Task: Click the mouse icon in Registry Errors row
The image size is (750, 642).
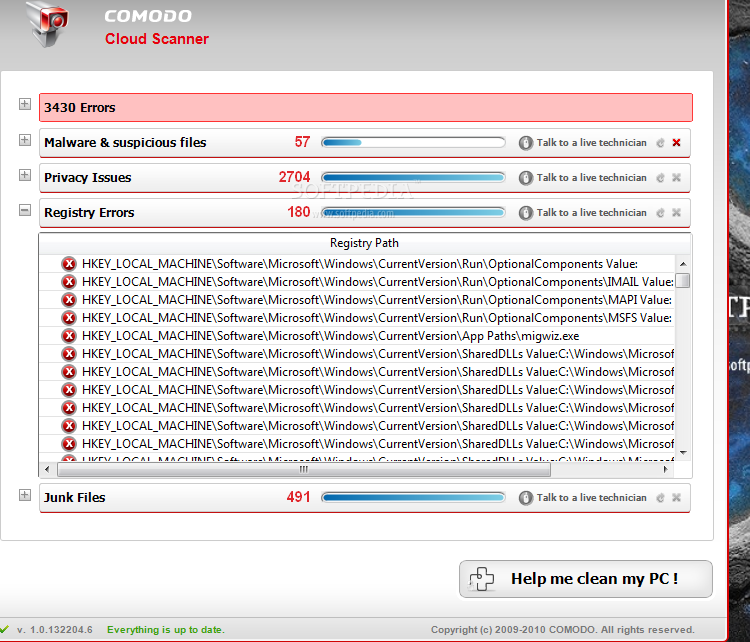Action: click(525, 213)
